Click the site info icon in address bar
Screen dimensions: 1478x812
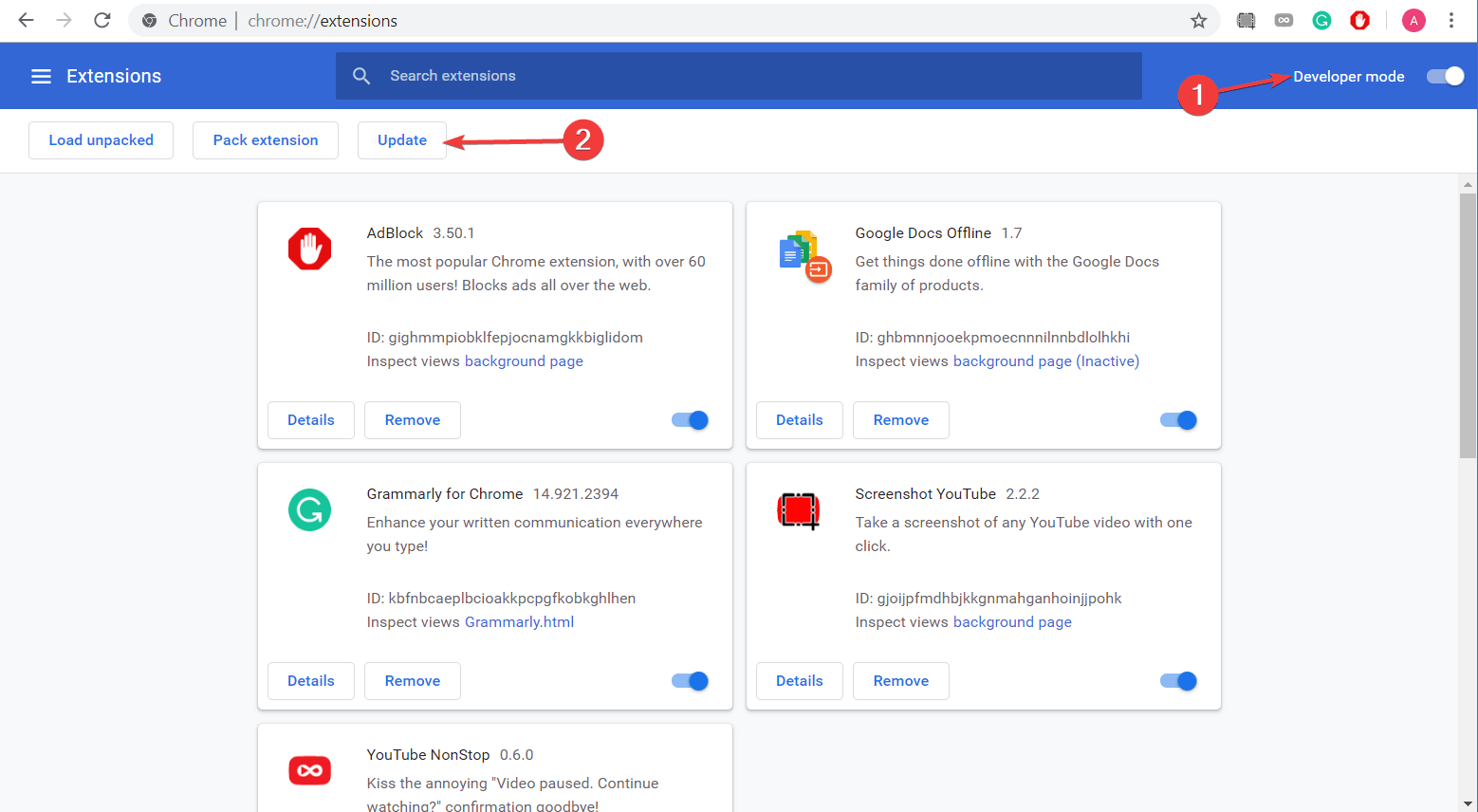tap(149, 21)
